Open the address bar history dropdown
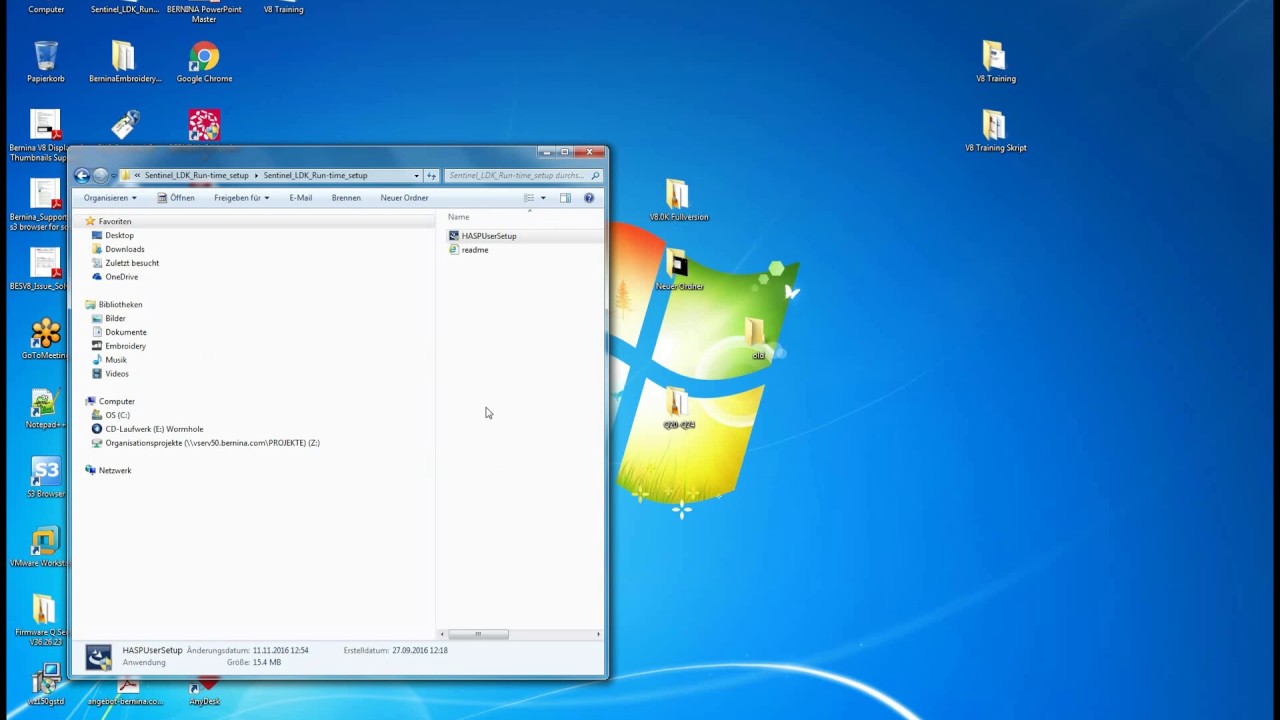 pos(416,175)
